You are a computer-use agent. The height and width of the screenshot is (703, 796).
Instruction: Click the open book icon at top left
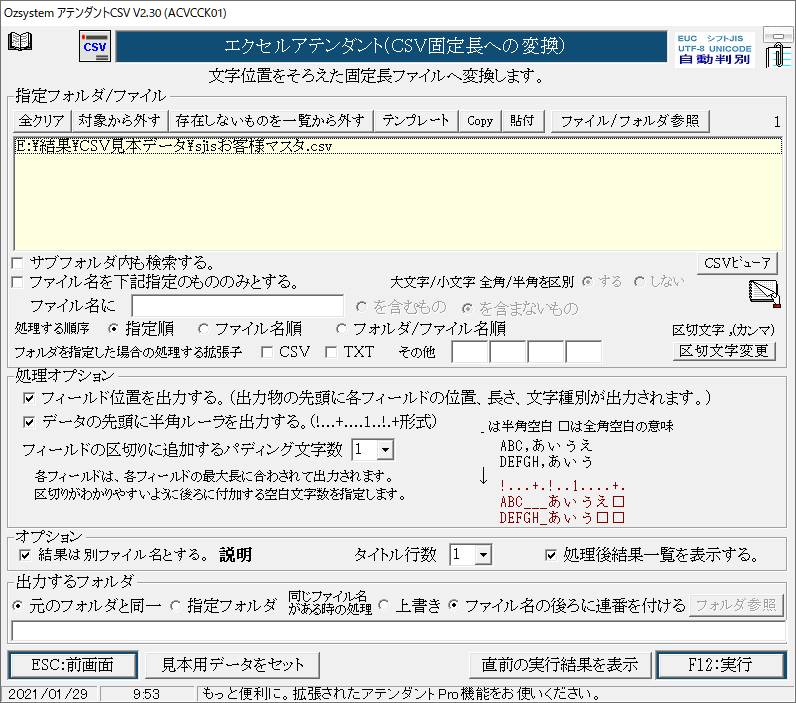[20, 41]
